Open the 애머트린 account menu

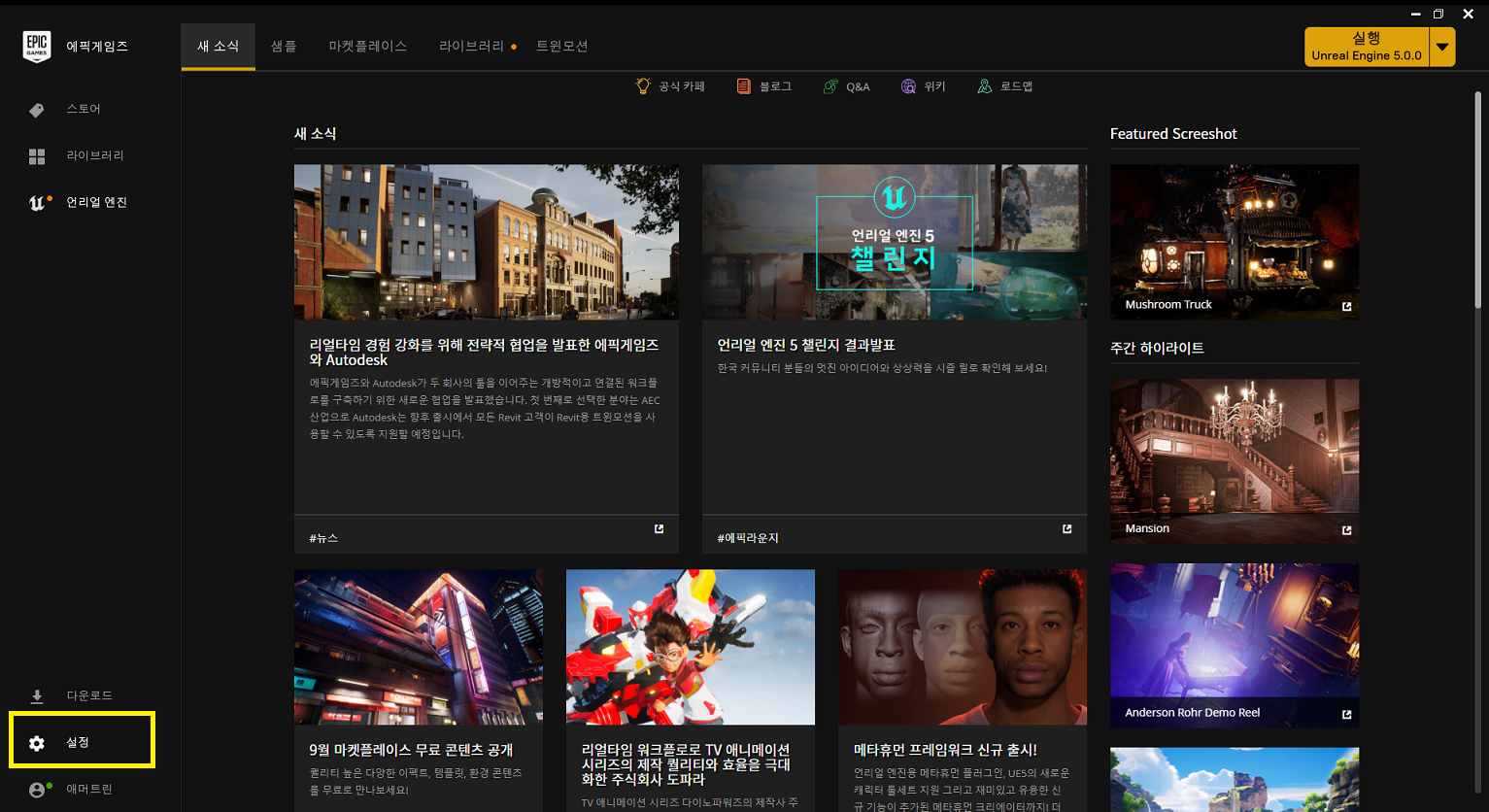pos(89,789)
